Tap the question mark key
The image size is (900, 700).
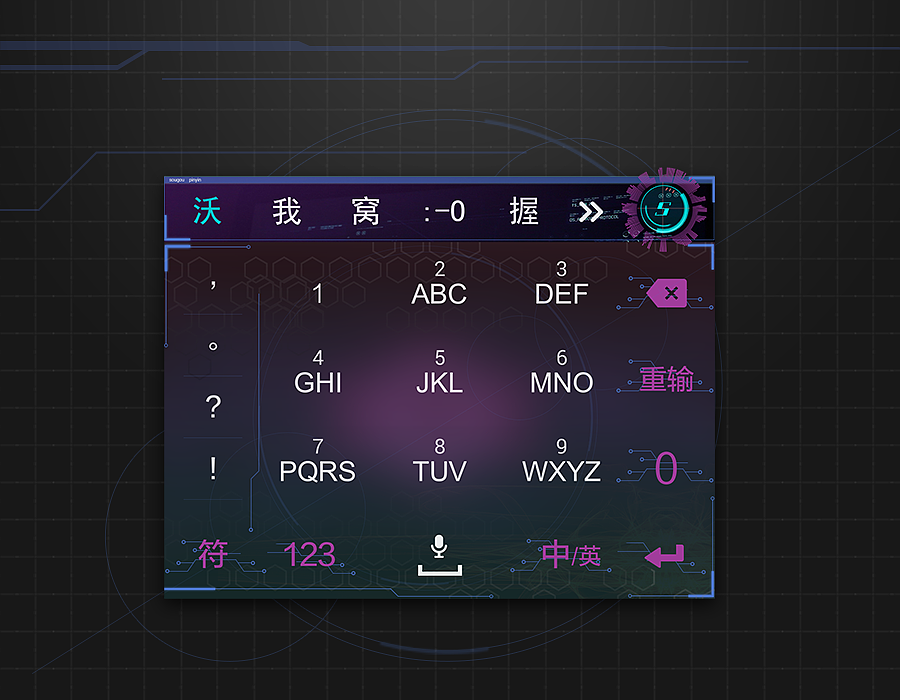click(x=213, y=407)
